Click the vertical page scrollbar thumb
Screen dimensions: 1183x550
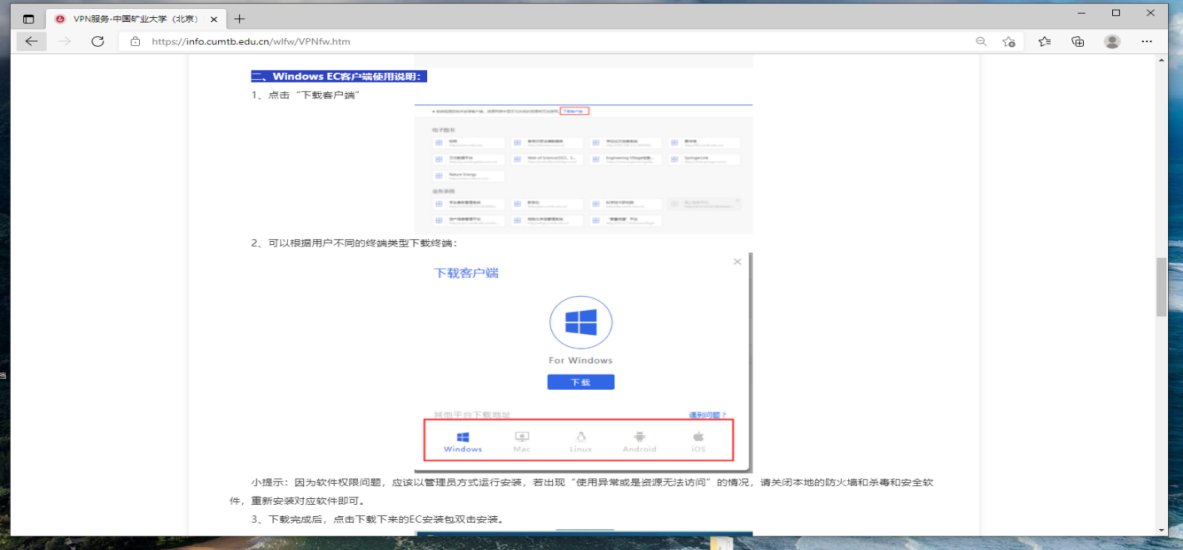click(1161, 286)
